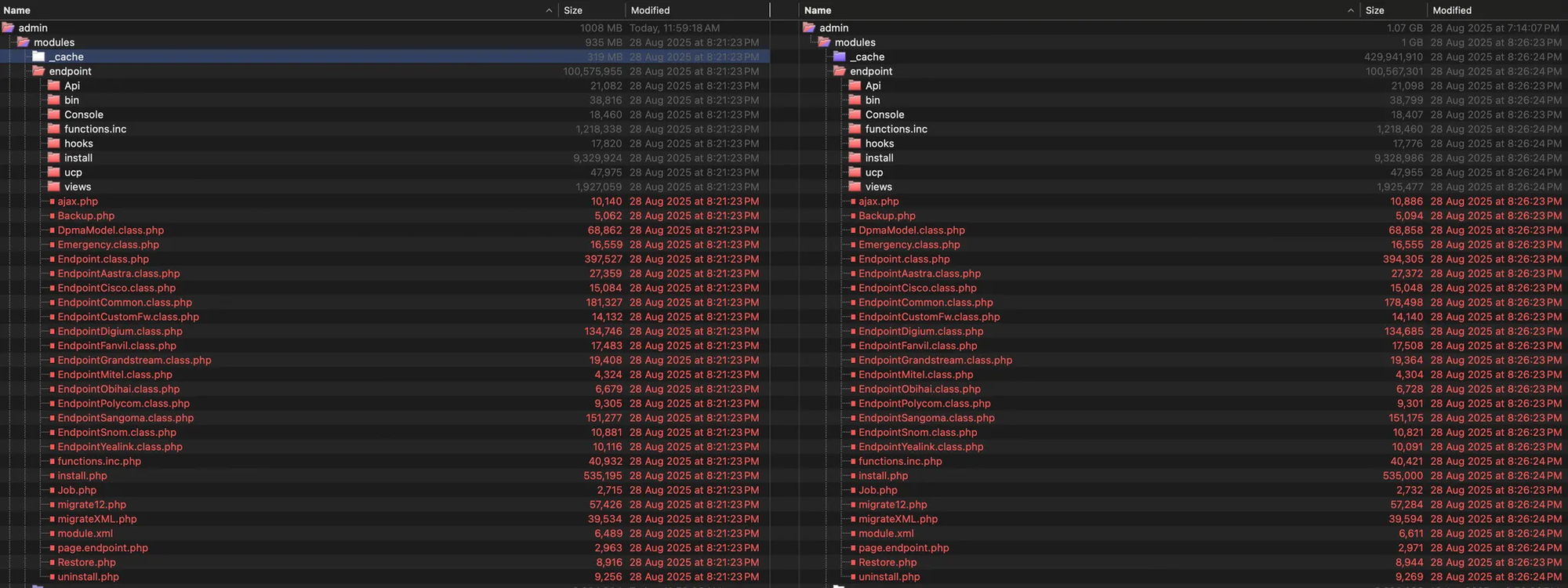
Task: Select Job.php in the right pane
Action: 878,490
